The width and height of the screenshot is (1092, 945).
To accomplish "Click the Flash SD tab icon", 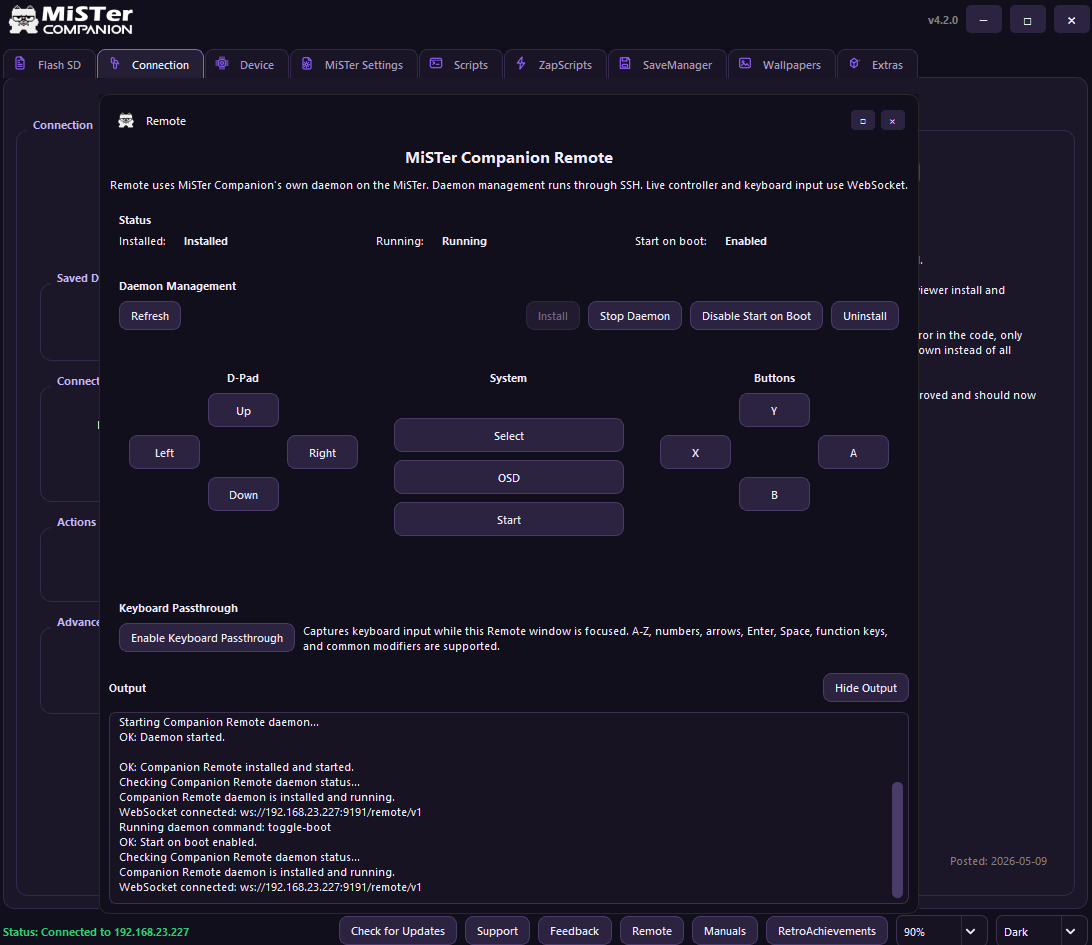I will 20,63.
